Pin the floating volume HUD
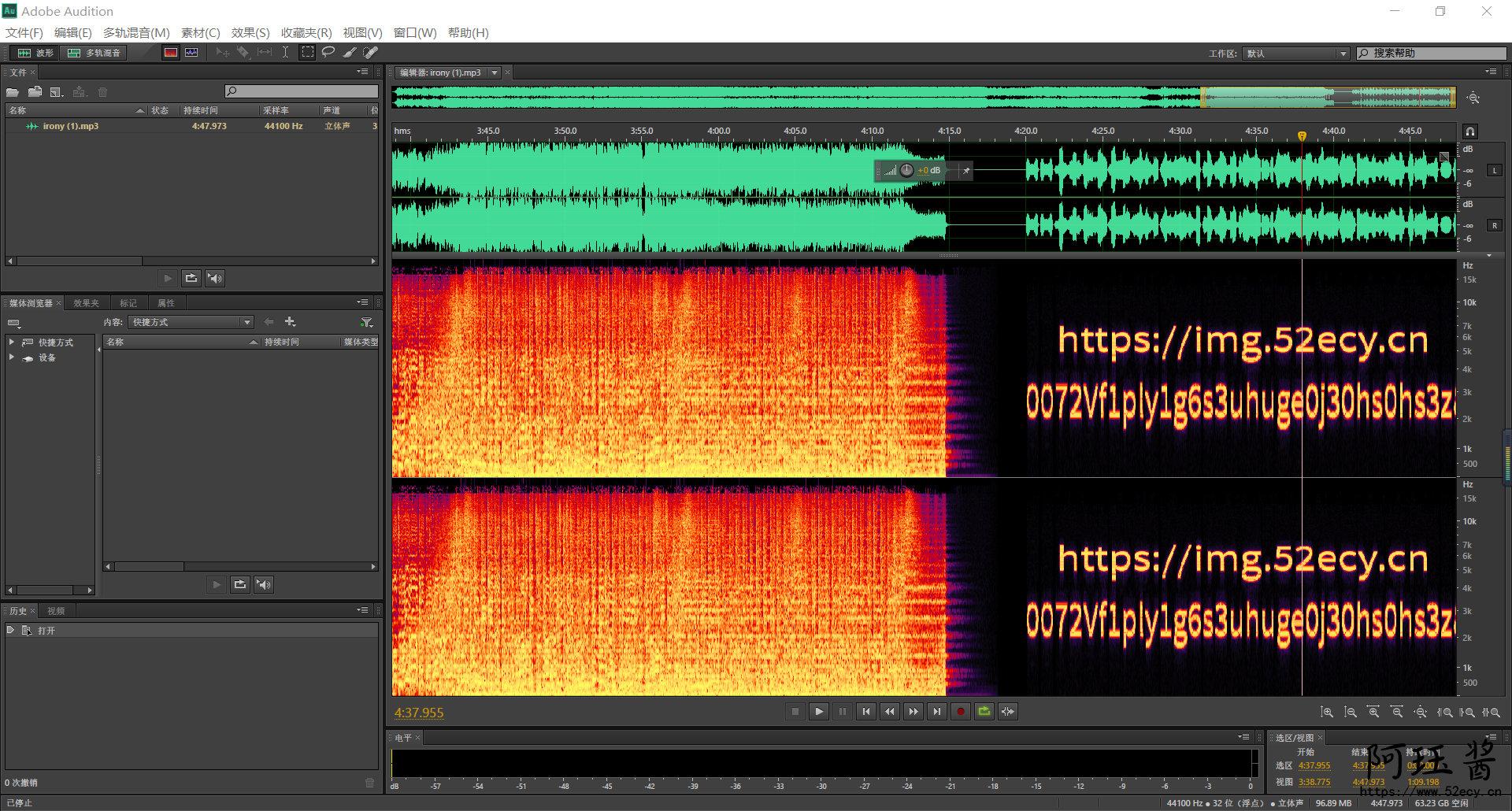 point(966,170)
